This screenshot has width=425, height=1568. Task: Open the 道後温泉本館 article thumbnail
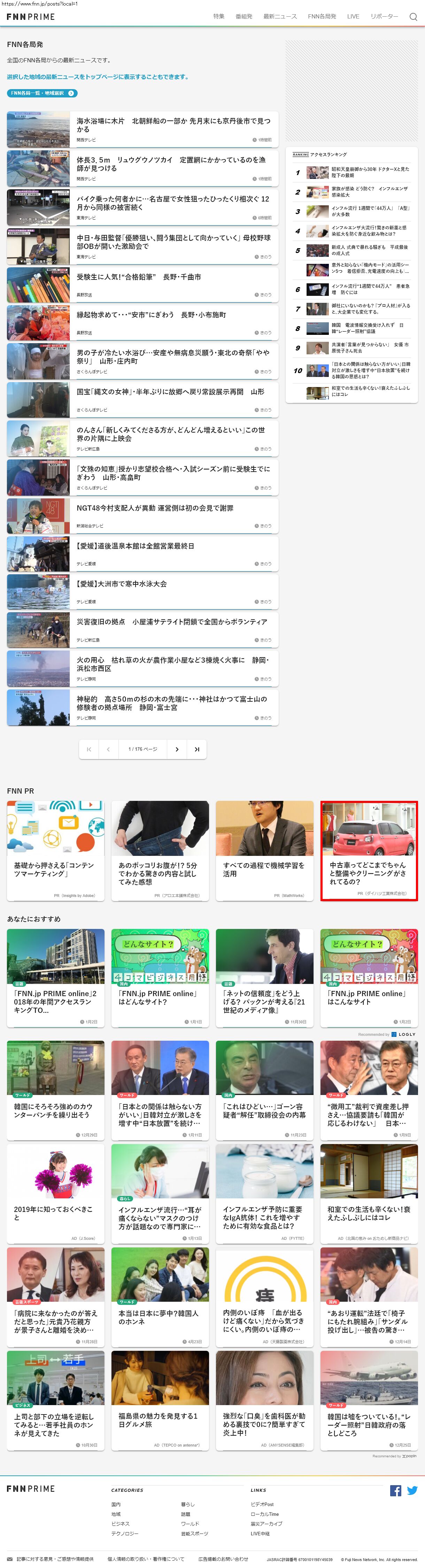(x=38, y=554)
